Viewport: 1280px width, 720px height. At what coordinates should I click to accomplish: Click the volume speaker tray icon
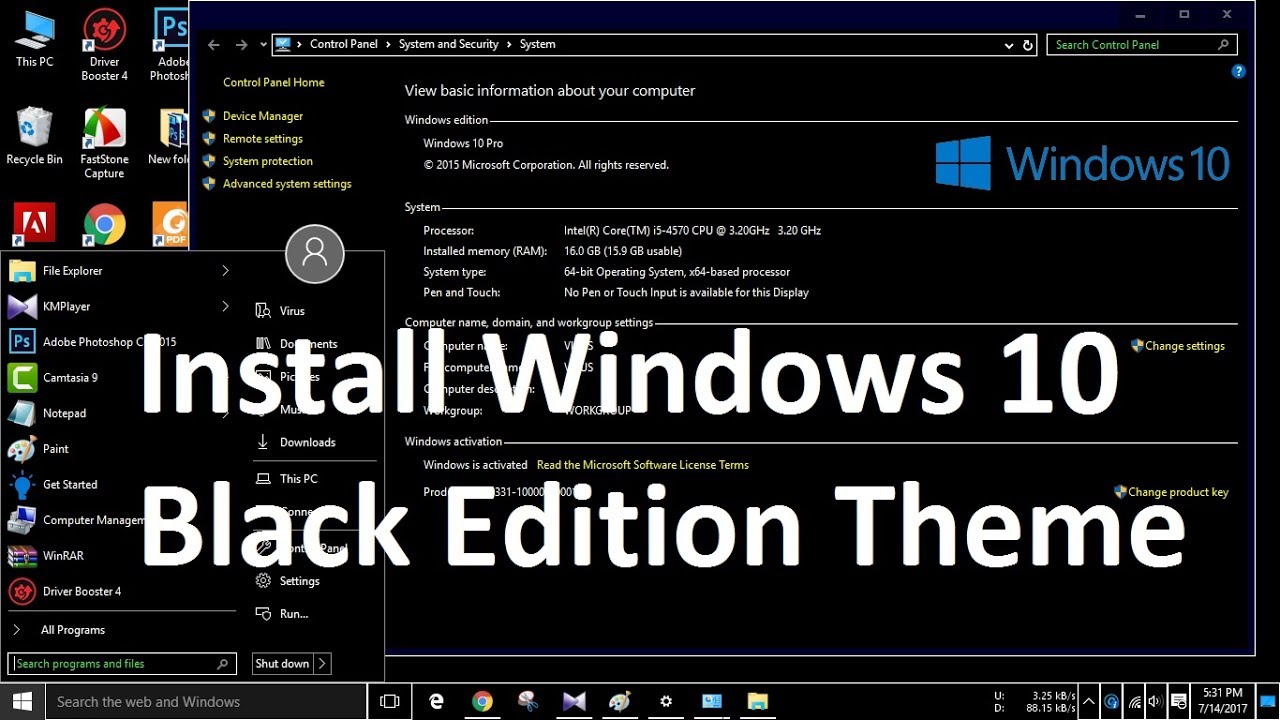1156,702
